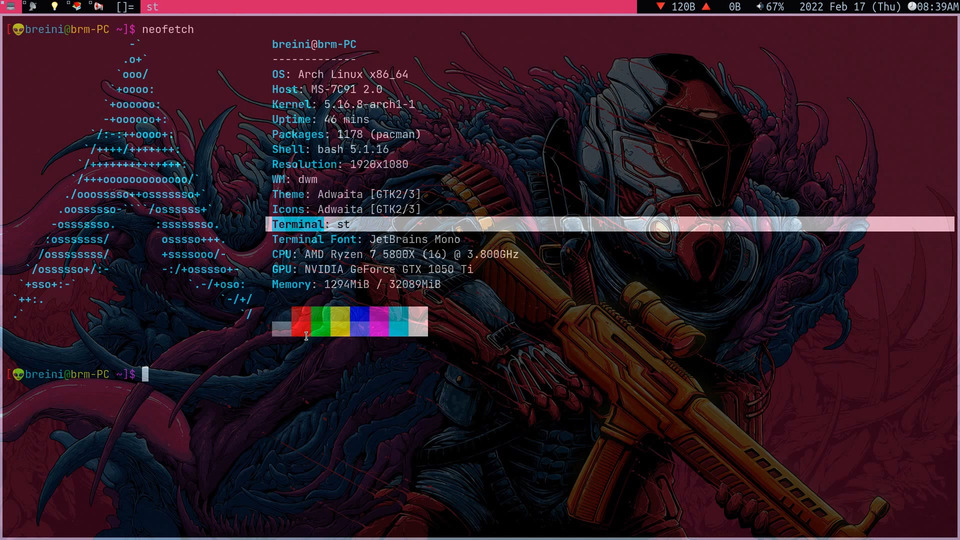
Task: Click the typed 'neofetch' command
Action: (168, 29)
